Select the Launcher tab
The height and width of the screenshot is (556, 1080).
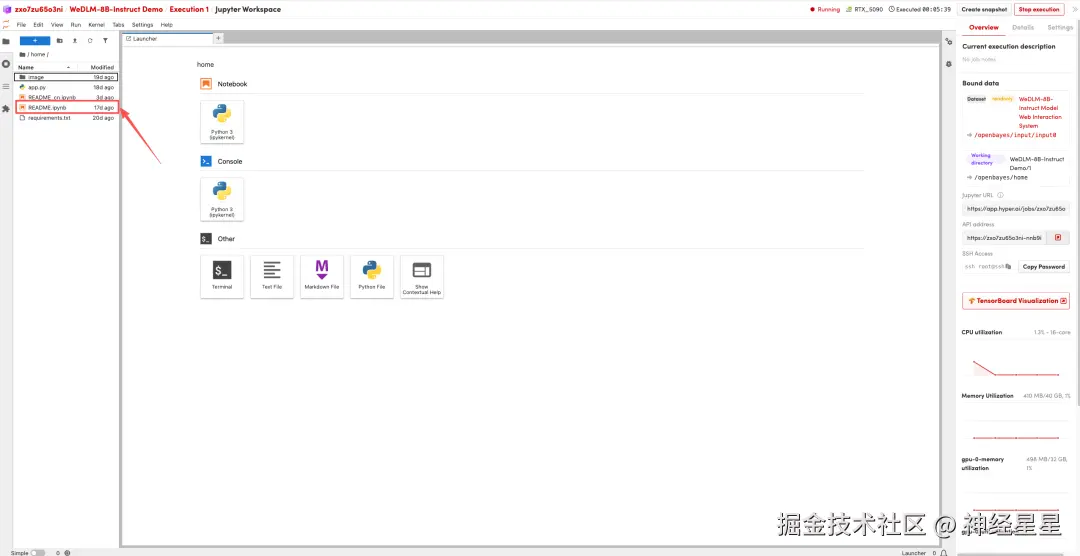click(x=167, y=39)
